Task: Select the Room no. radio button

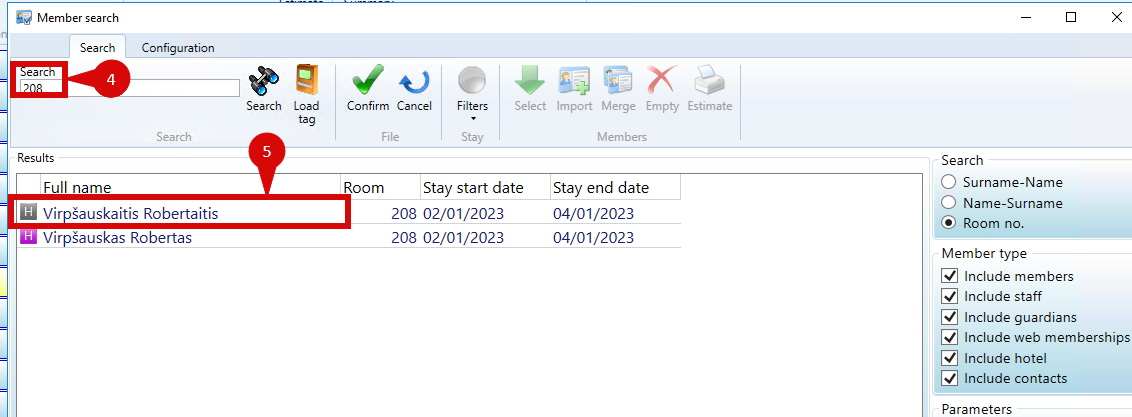Action: point(949,223)
